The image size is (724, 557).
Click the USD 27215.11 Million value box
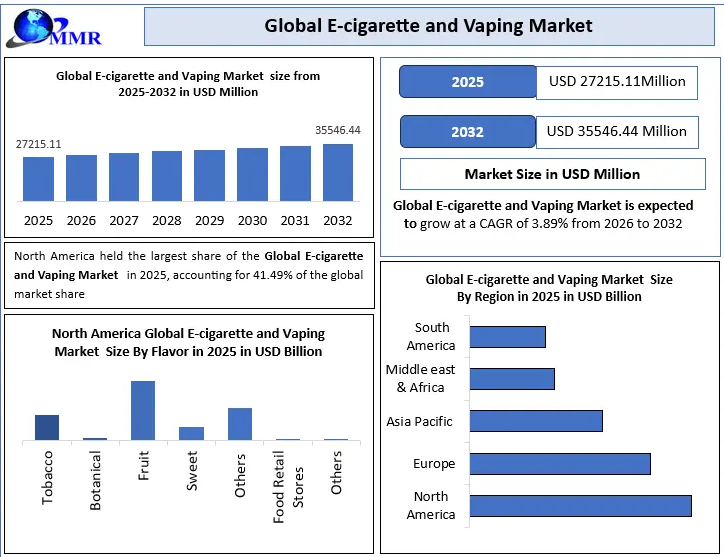[616, 82]
